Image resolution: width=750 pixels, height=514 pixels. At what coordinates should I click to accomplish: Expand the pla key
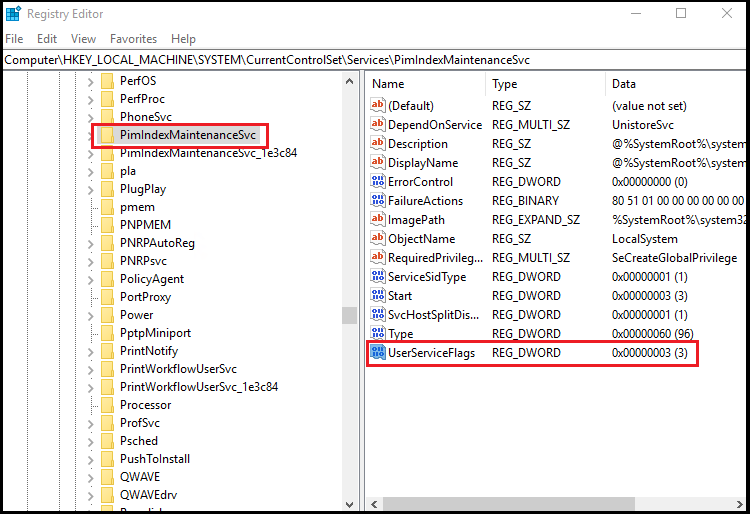click(x=90, y=172)
